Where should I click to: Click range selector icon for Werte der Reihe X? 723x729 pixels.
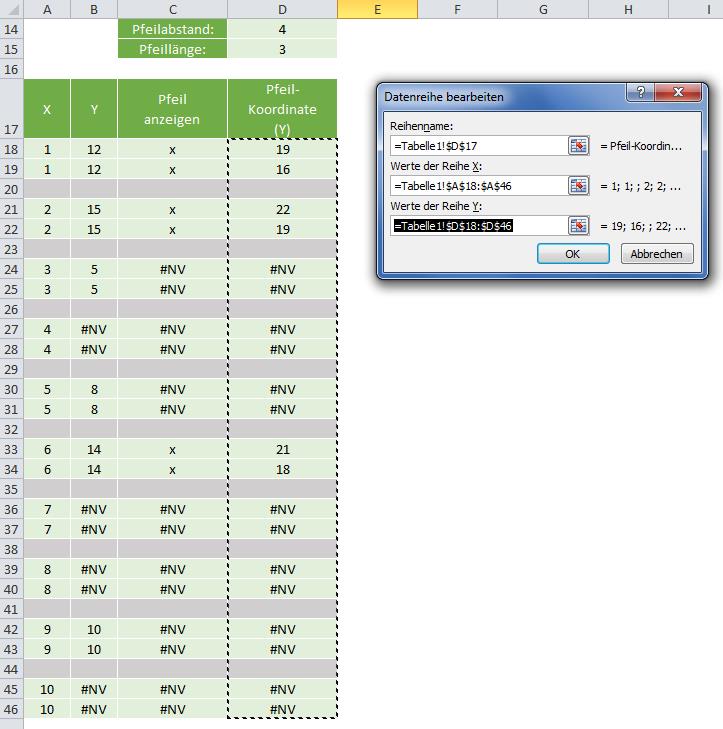click(578, 186)
